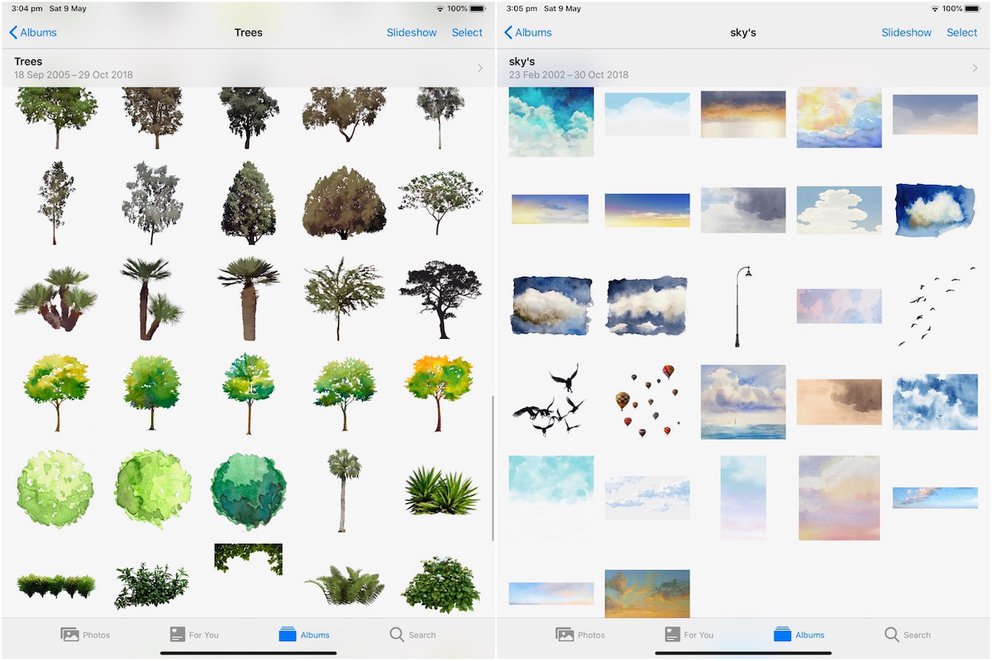This screenshot has height=661, width=992.
Task: Tap Albums tab icon in sky's pane
Action: click(x=783, y=634)
